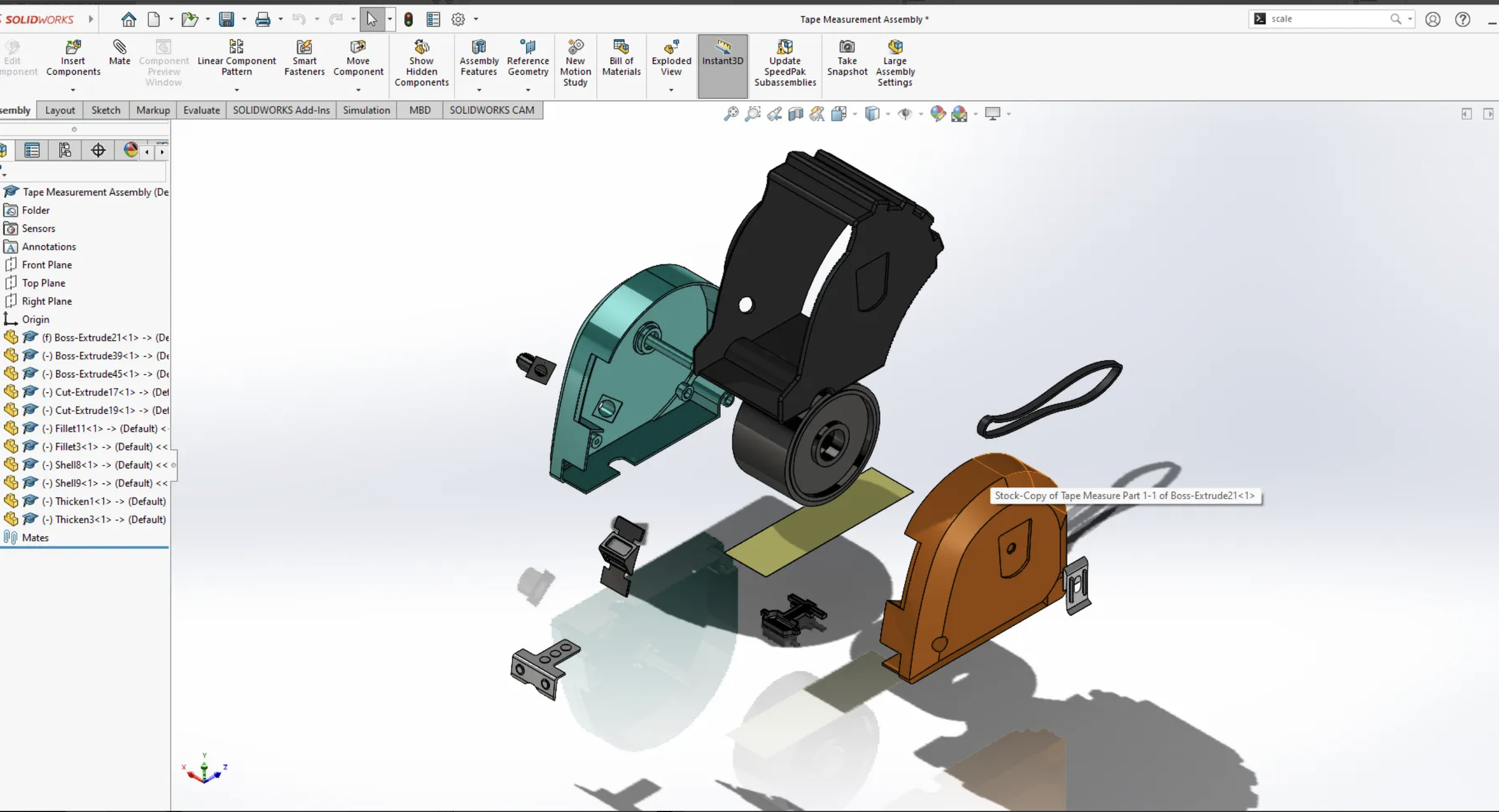Open the Display Style dropdown arrow

click(888, 114)
